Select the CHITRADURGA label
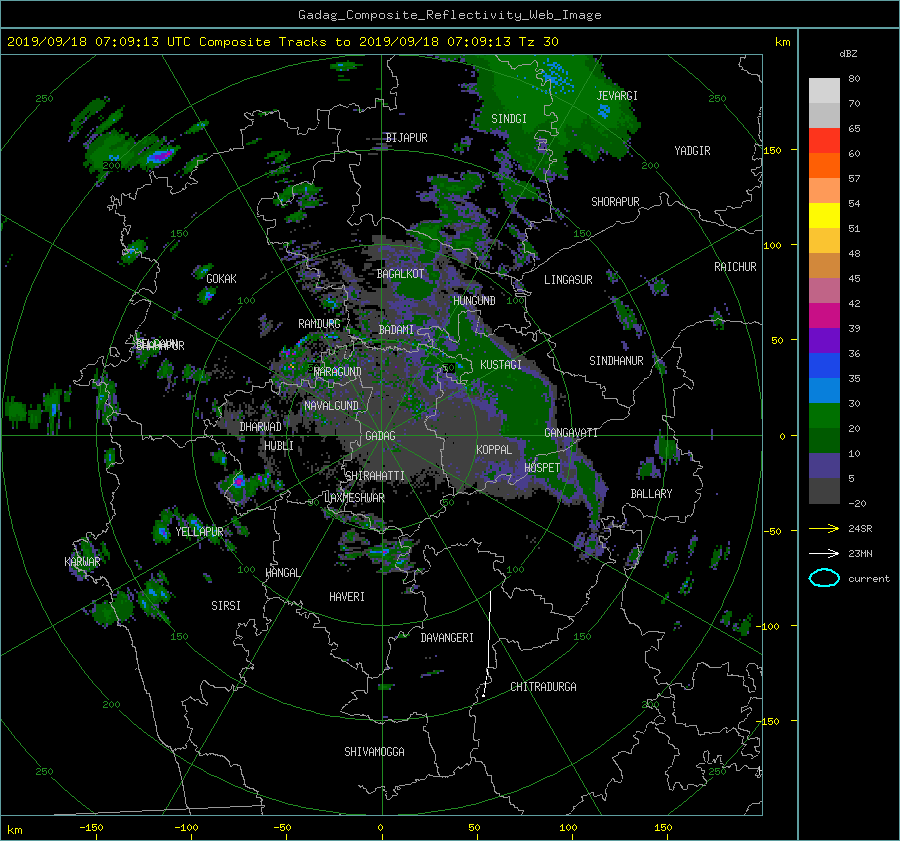Image resolution: width=900 pixels, height=841 pixels. (x=543, y=687)
